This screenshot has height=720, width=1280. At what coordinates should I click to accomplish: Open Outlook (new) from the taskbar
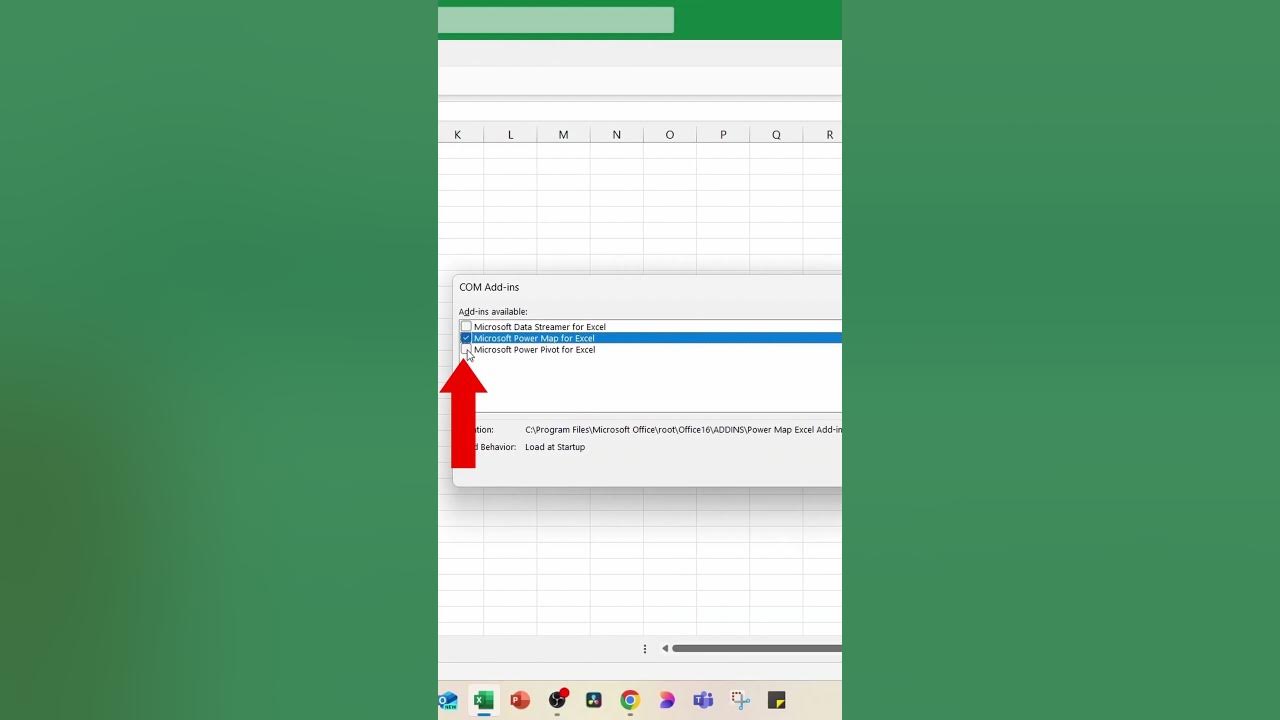448,700
